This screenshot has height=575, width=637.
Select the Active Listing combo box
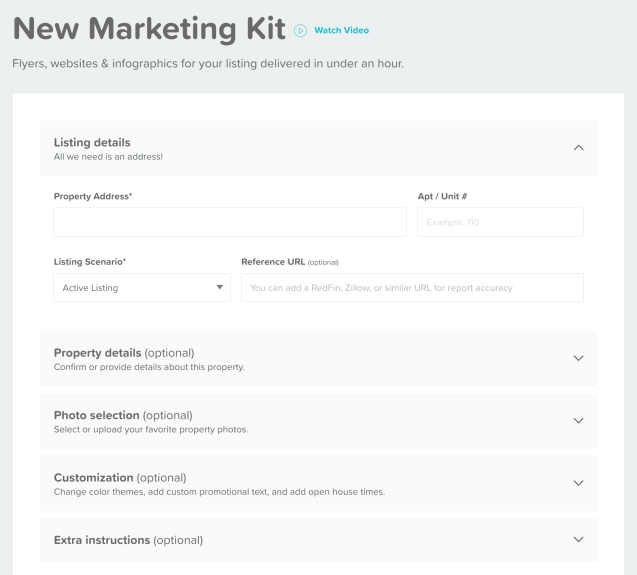pos(142,287)
